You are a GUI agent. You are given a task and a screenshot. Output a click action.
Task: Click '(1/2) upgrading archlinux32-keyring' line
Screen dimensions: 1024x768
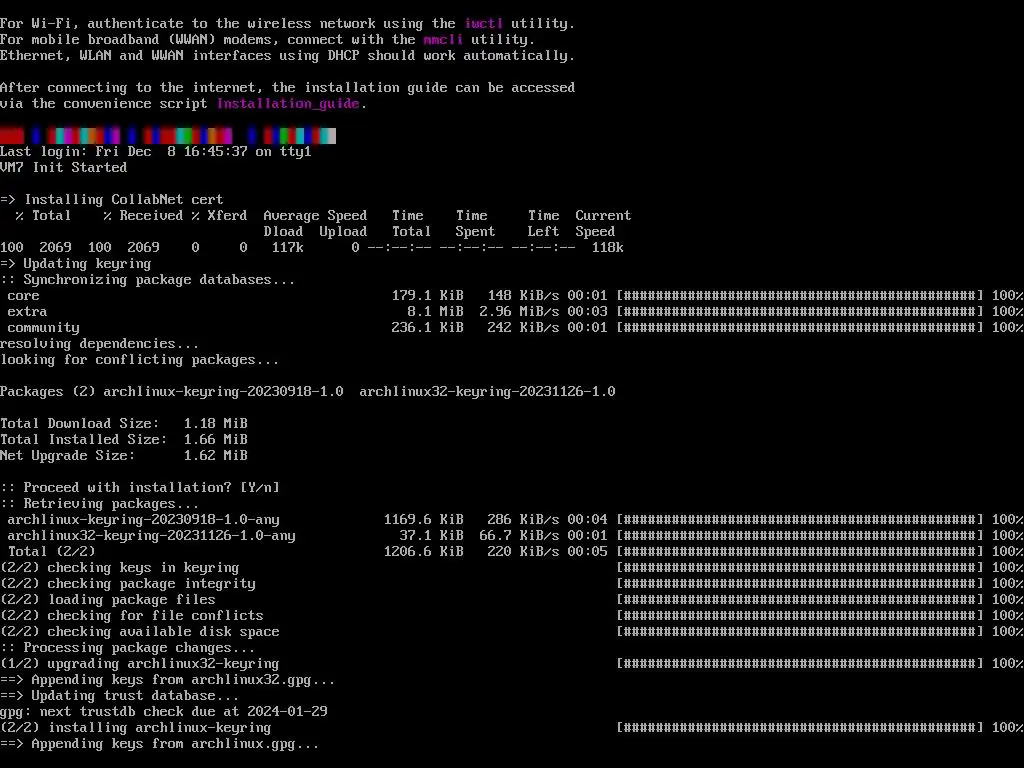(x=140, y=664)
